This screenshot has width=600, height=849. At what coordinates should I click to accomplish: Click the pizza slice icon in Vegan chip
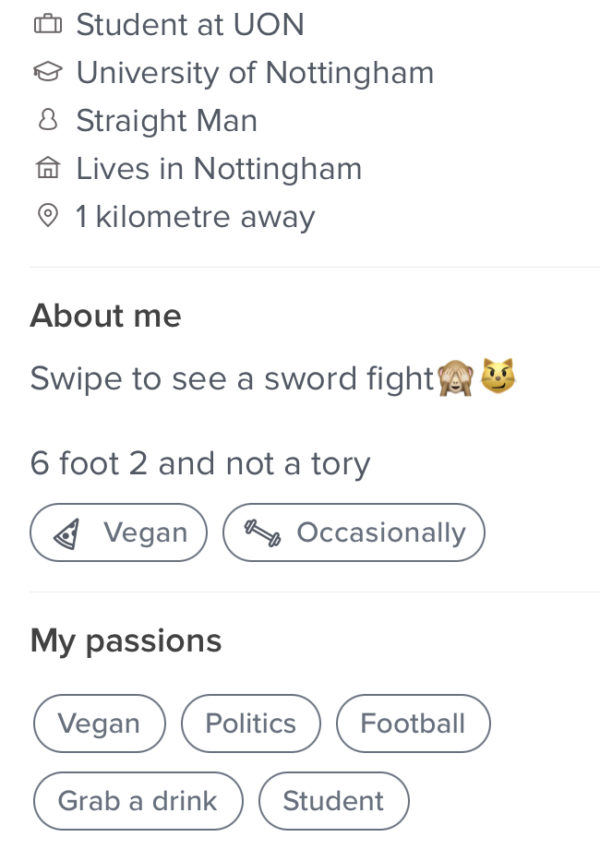point(67,534)
